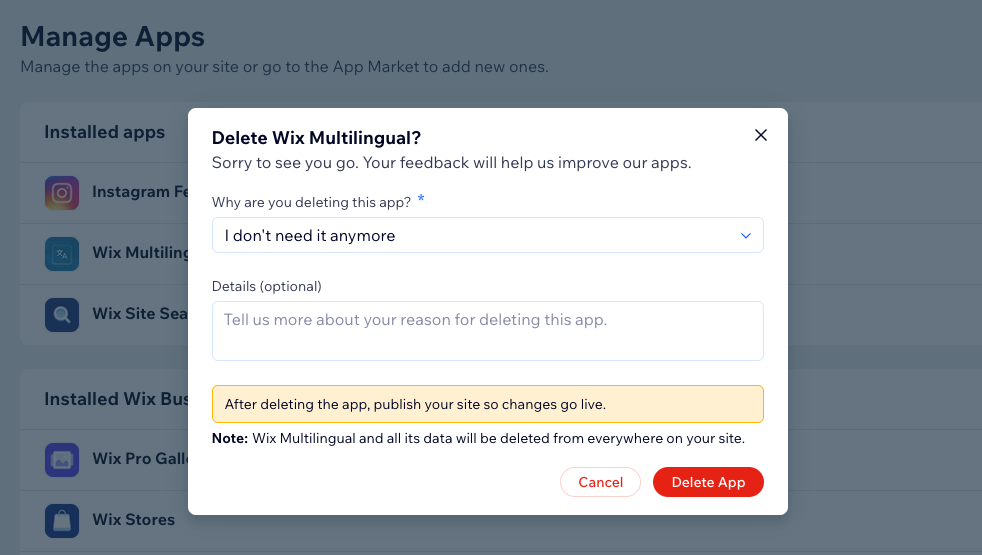The height and width of the screenshot is (555, 982).
Task: Cancel the app deletion
Action: tap(600, 482)
